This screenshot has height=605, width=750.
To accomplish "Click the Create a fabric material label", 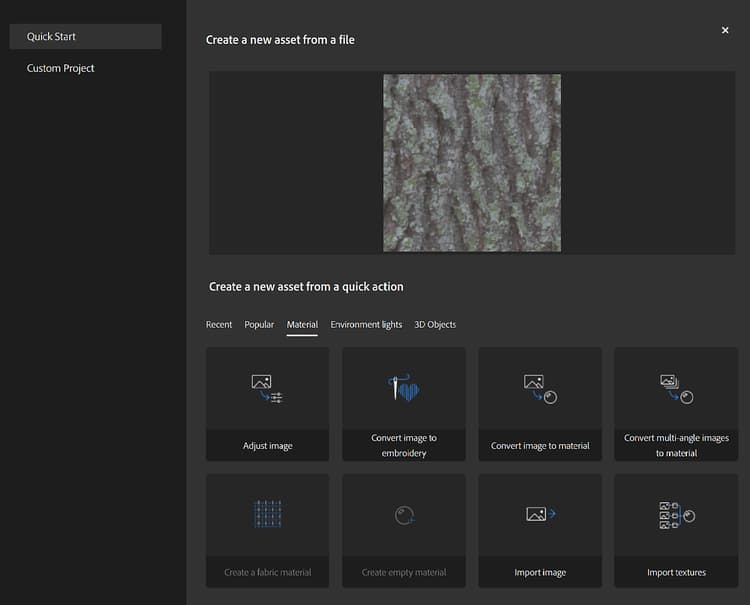I will 267,572.
